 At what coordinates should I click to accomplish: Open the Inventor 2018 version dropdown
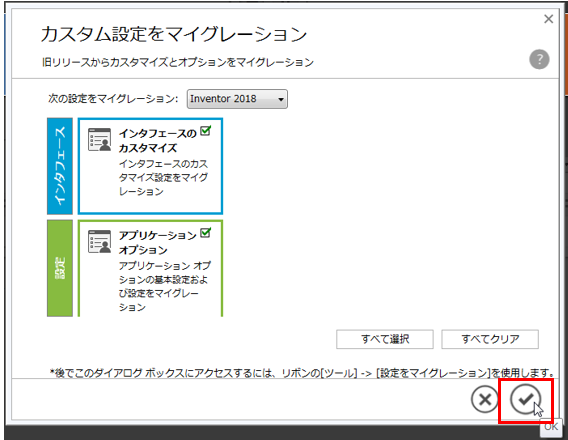(237, 99)
